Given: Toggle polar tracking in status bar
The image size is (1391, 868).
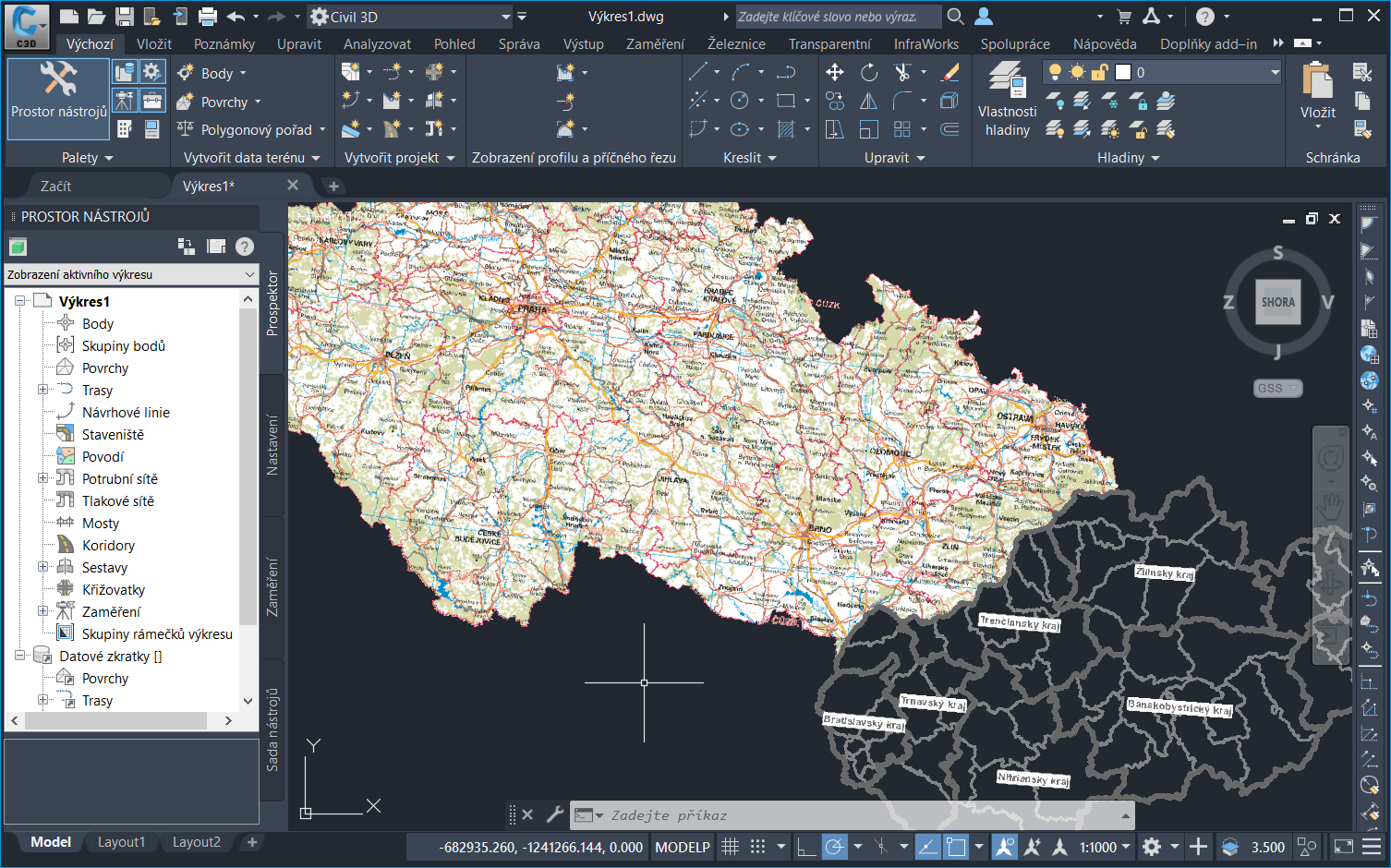Looking at the screenshot, I should [x=834, y=847].
